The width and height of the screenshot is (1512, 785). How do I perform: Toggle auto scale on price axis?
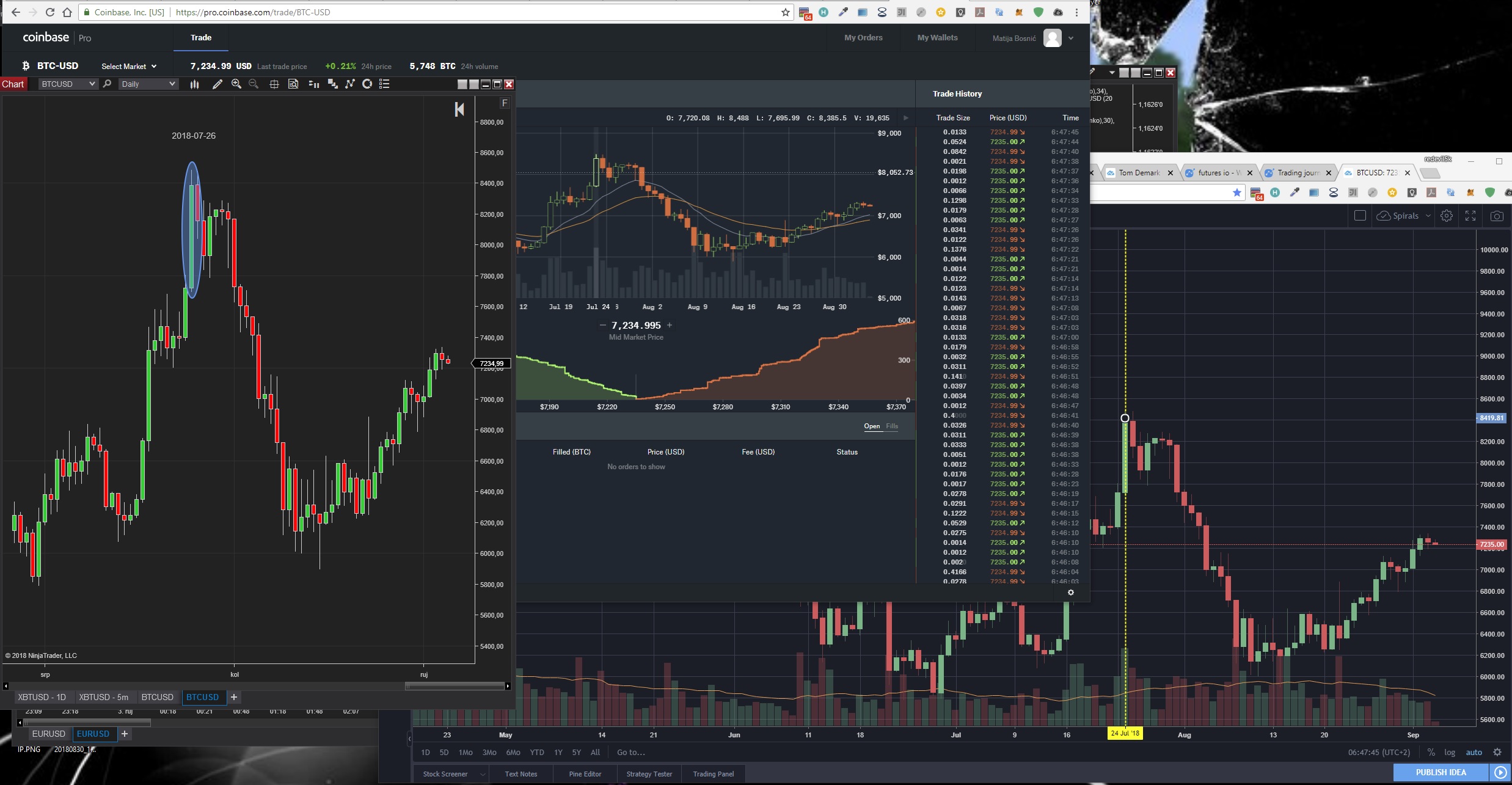pos(1474,753)
